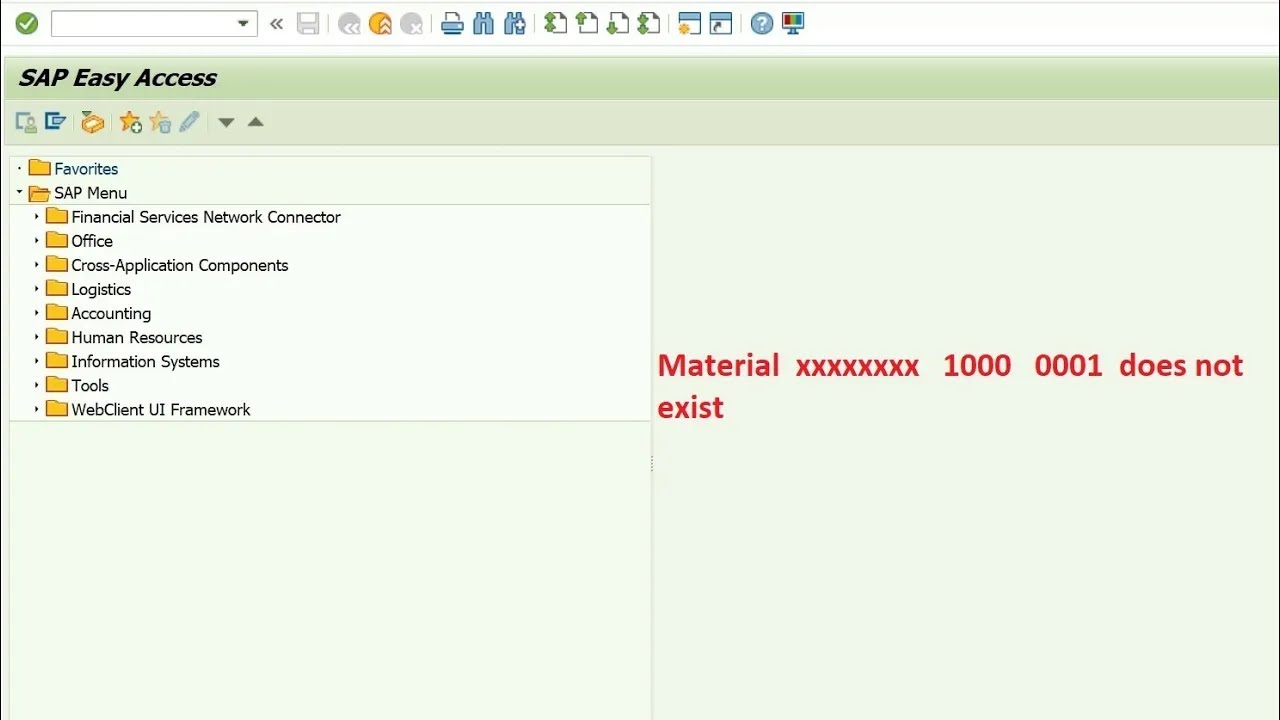Click the open SAP Menu folder icon
The width and height of the screenshot is (1280, 720).
coord(39,193)
